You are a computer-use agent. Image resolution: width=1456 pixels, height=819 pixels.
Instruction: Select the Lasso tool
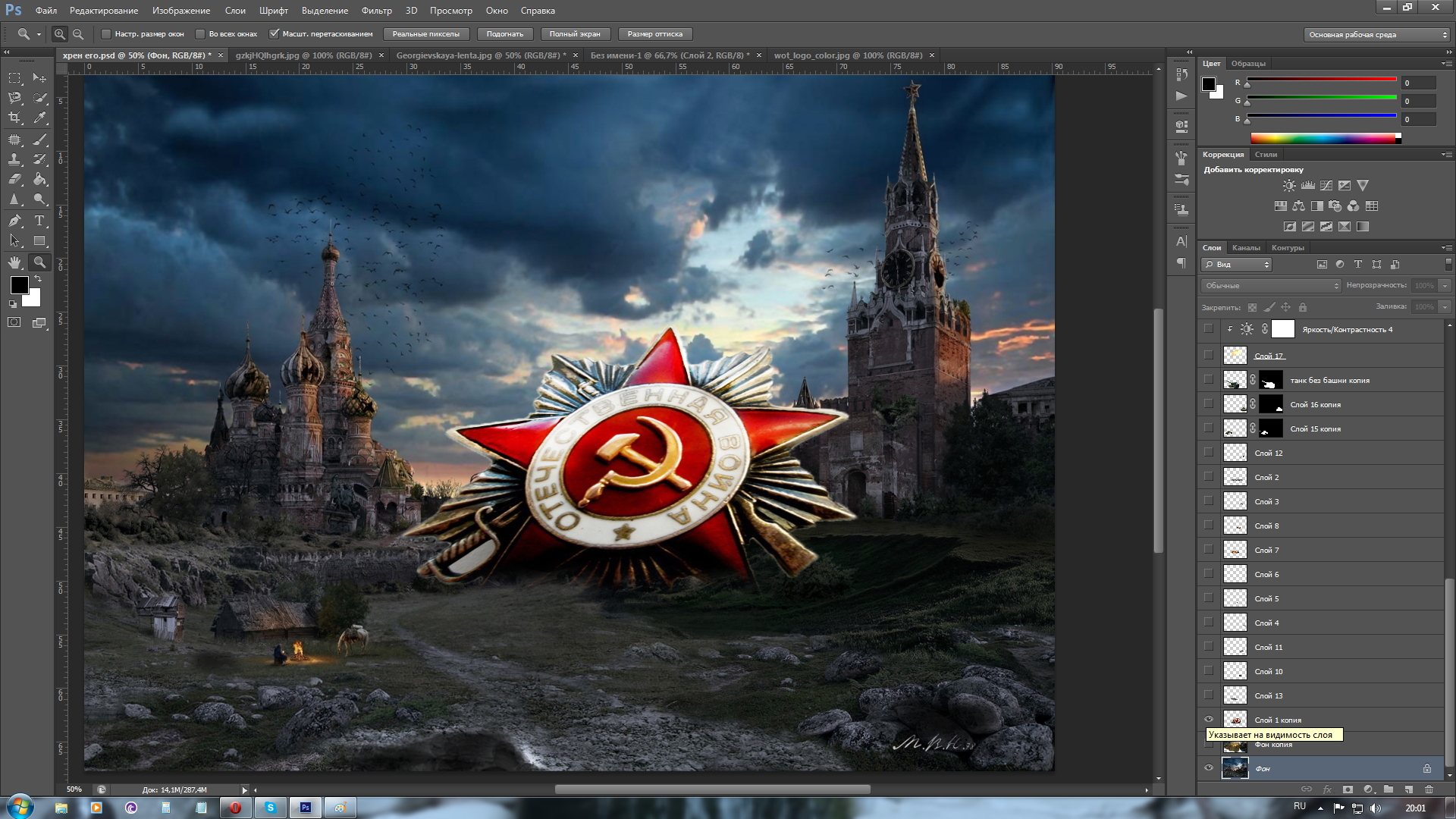pos(14,98)
